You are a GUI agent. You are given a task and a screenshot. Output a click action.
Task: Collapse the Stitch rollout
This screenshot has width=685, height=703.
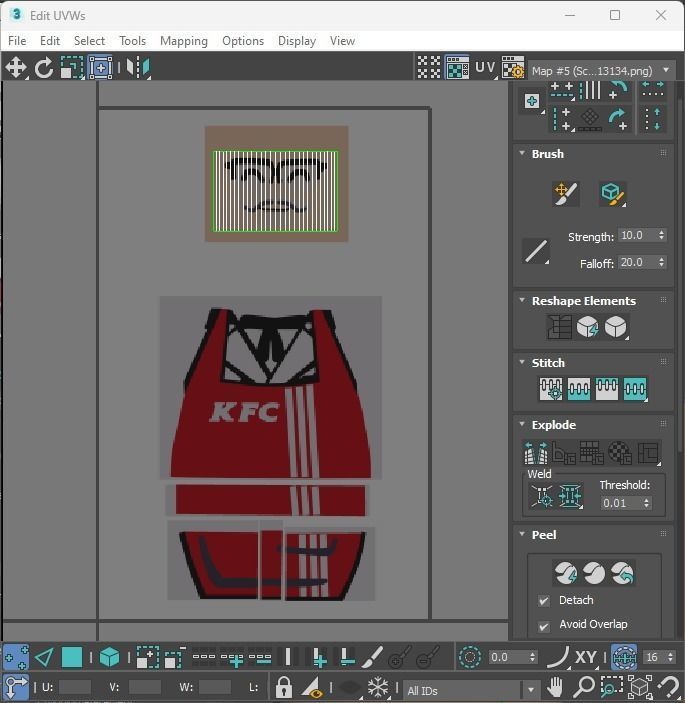click(522, 362)
